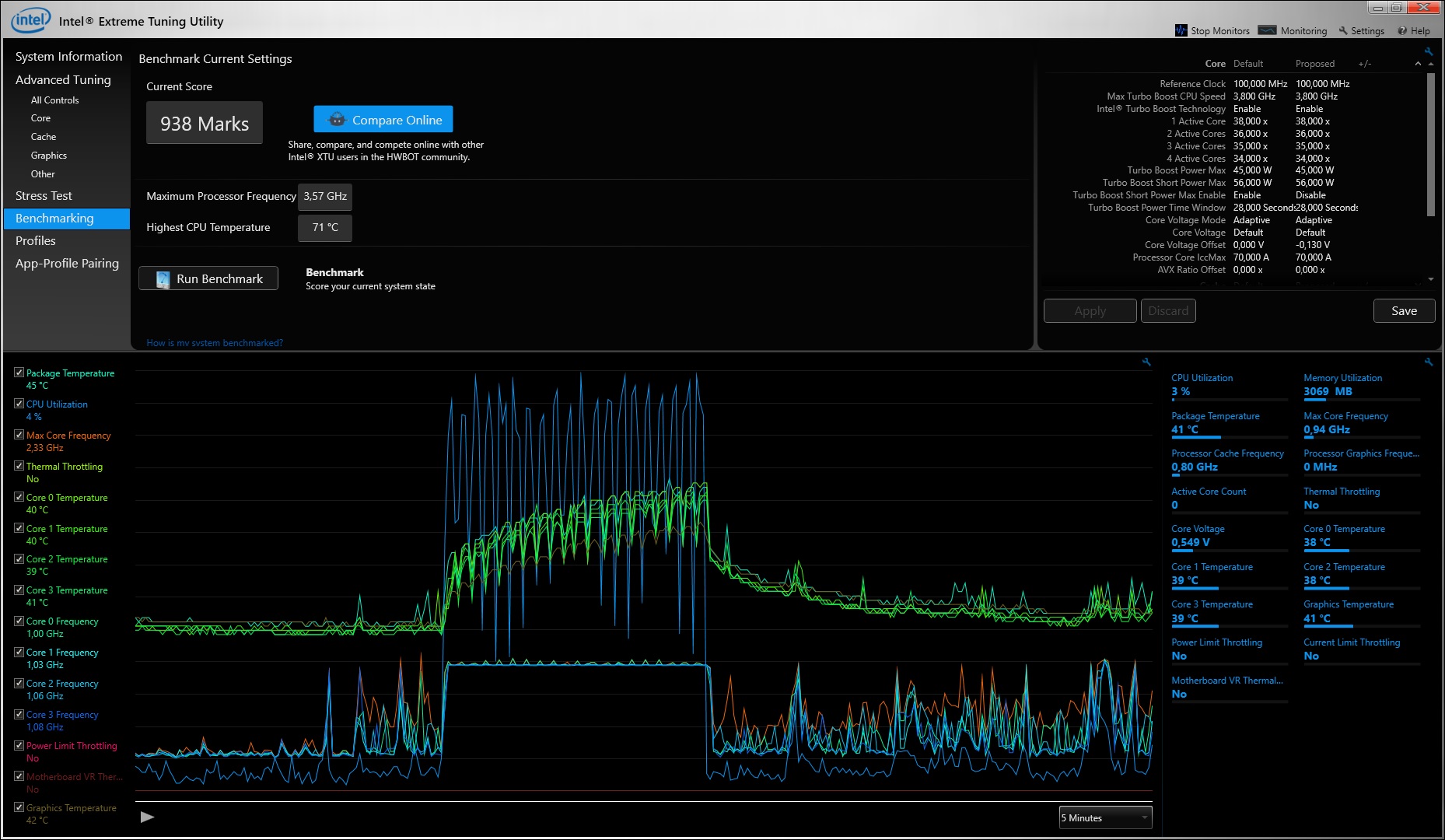1445x840 pixels.
Task: Disable Core 0 Temperature checkbox
Action: [19, 497]
